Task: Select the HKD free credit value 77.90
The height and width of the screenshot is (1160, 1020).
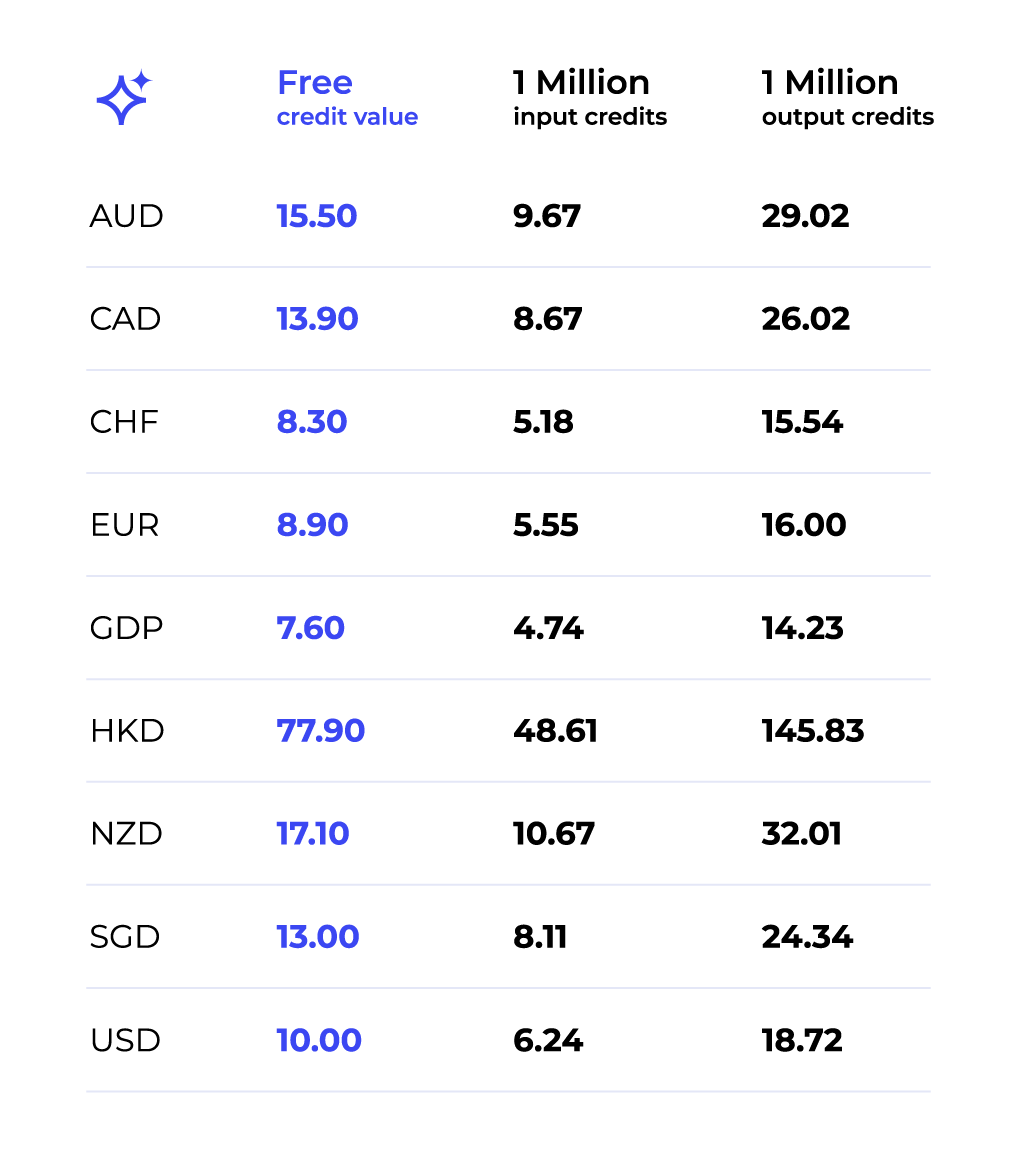Action: click(320, 731)
